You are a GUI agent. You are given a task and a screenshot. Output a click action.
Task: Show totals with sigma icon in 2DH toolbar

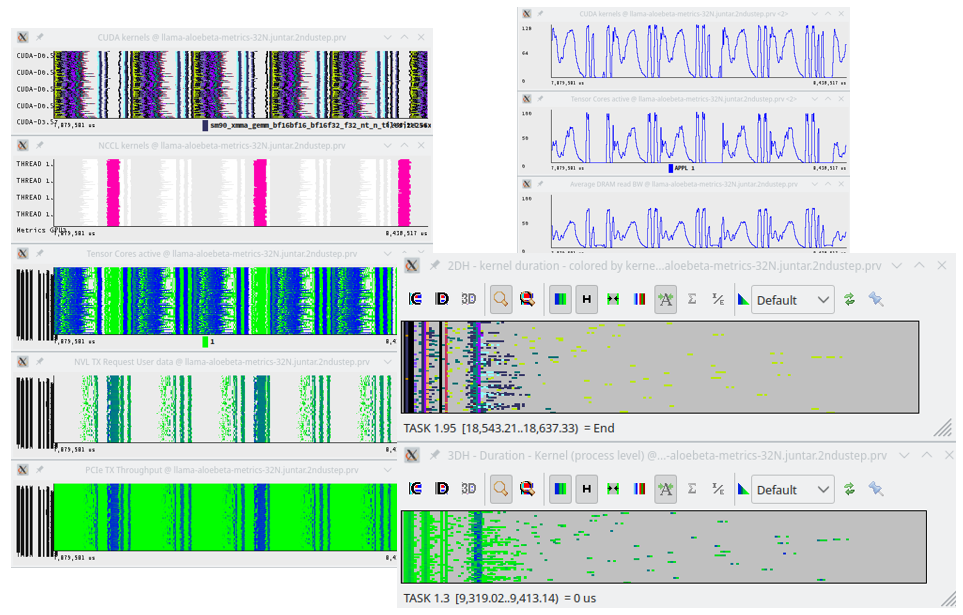(692, 299)
